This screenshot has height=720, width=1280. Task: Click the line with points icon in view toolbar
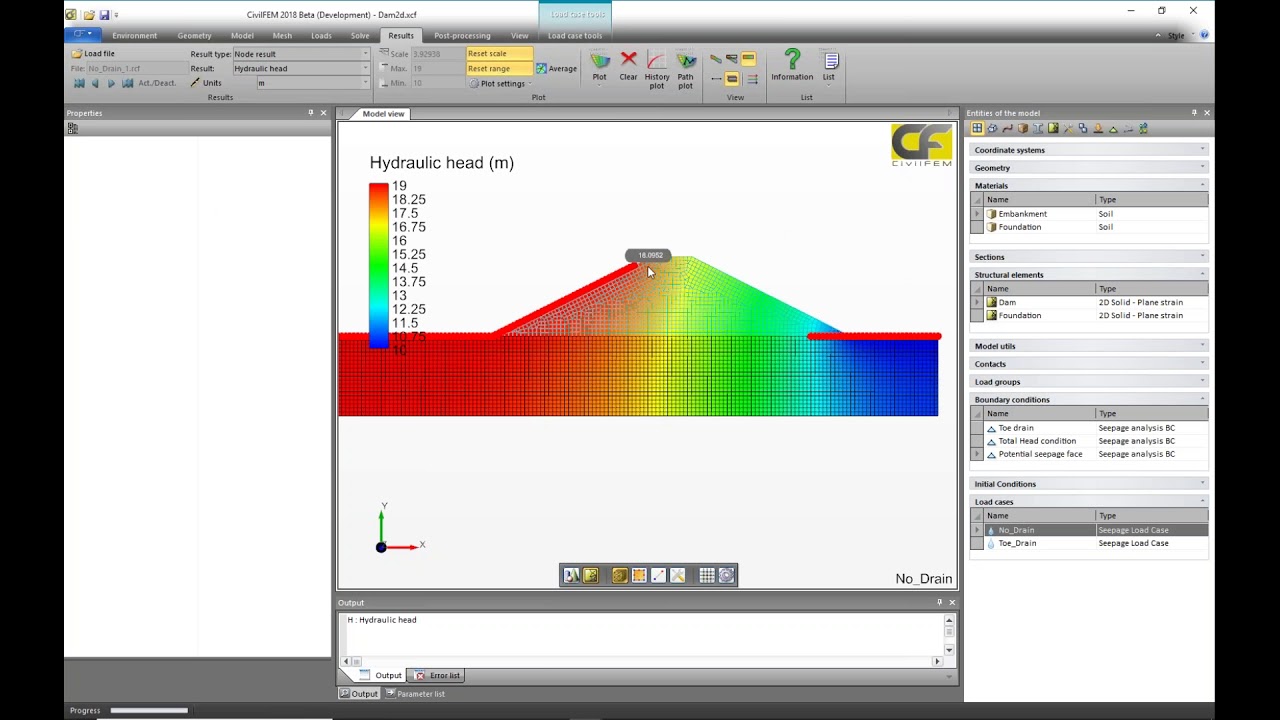(x=658, y=575)
